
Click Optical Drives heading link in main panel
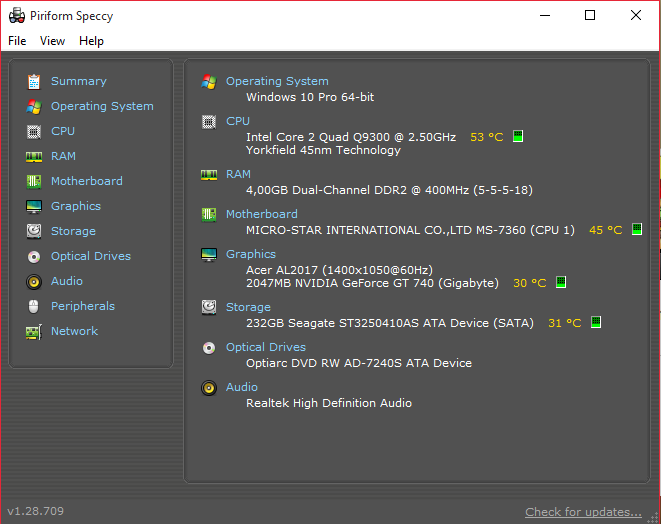coord(266,347)
